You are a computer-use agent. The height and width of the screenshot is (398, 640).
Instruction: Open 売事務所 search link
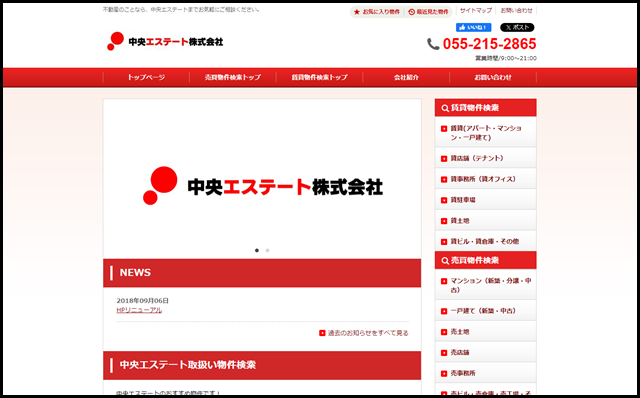(x=486, y=374)
